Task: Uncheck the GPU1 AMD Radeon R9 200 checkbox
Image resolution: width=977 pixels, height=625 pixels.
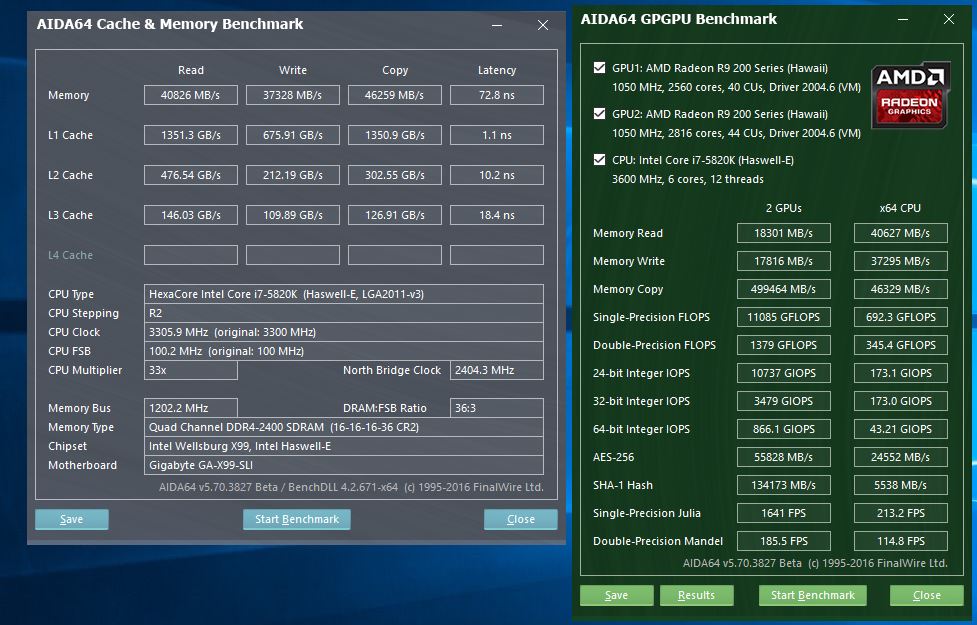Action: [599, 68]
